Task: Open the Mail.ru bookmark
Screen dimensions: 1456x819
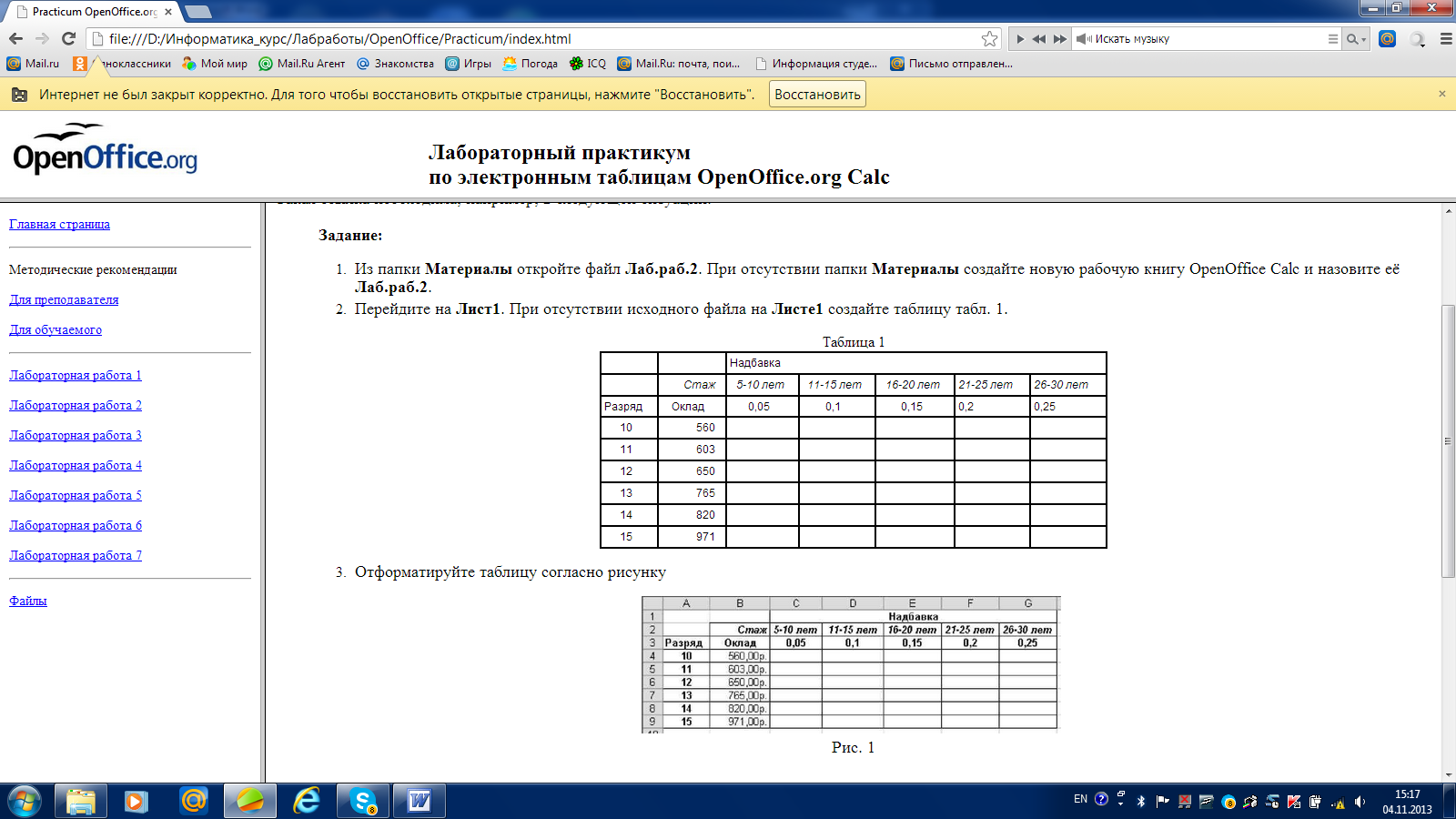Action: coord(33,64)
